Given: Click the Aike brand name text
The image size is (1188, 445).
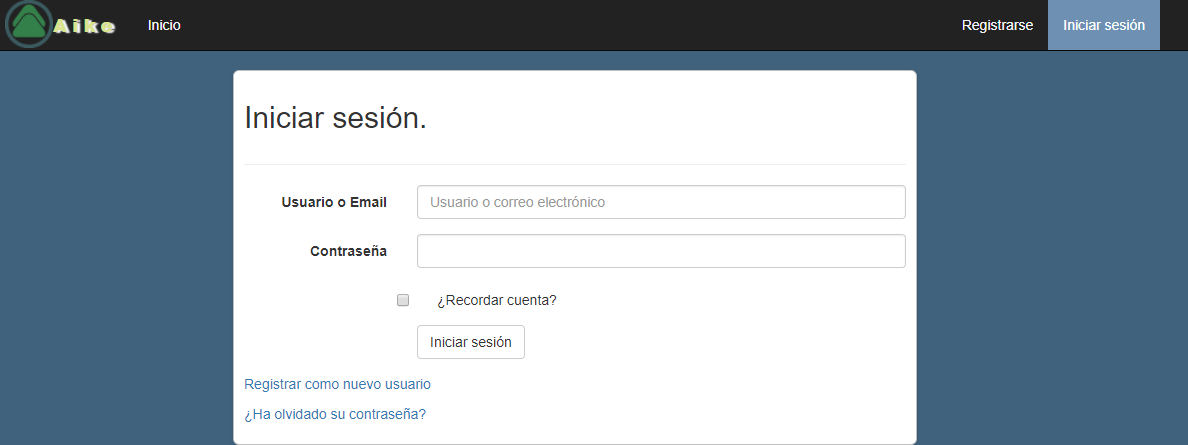Looking at the screenshot, I should [x=85, y=26].
